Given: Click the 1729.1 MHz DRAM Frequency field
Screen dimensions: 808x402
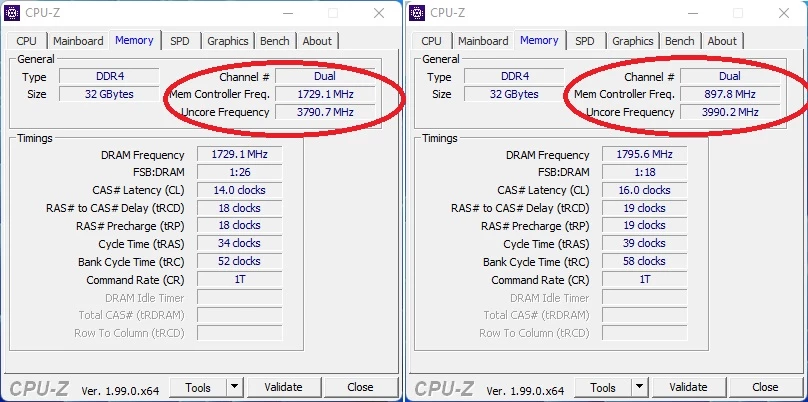Looking at the screenshot, I should pos(240,155).
